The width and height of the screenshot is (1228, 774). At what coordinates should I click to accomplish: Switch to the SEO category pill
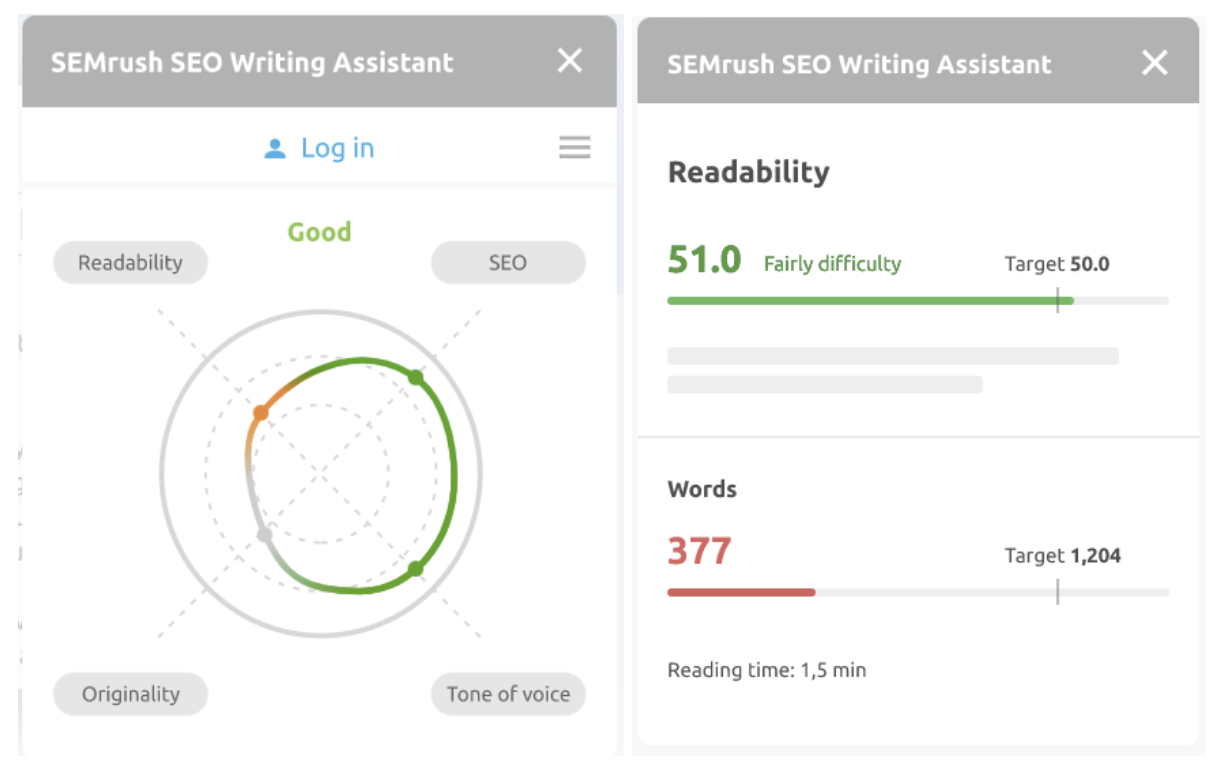[508, 262]
